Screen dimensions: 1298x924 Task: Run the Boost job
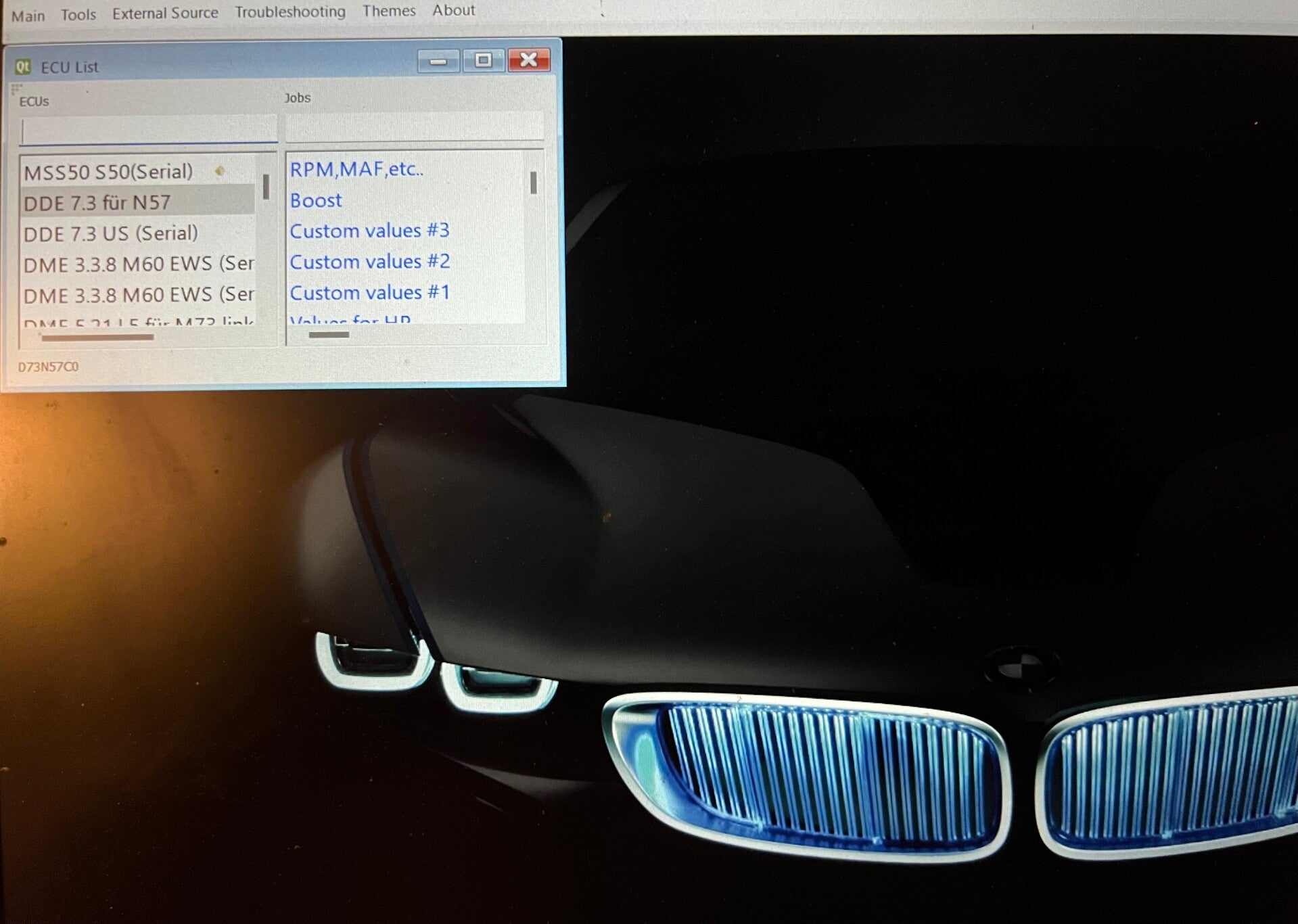pos(315,200)
